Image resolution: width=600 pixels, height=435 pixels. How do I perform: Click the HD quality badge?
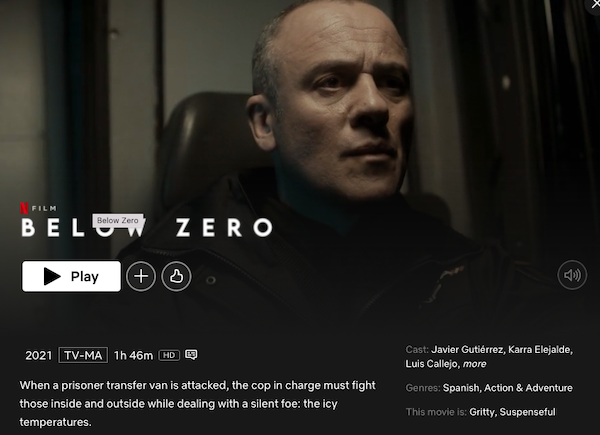tap(169, 355)
